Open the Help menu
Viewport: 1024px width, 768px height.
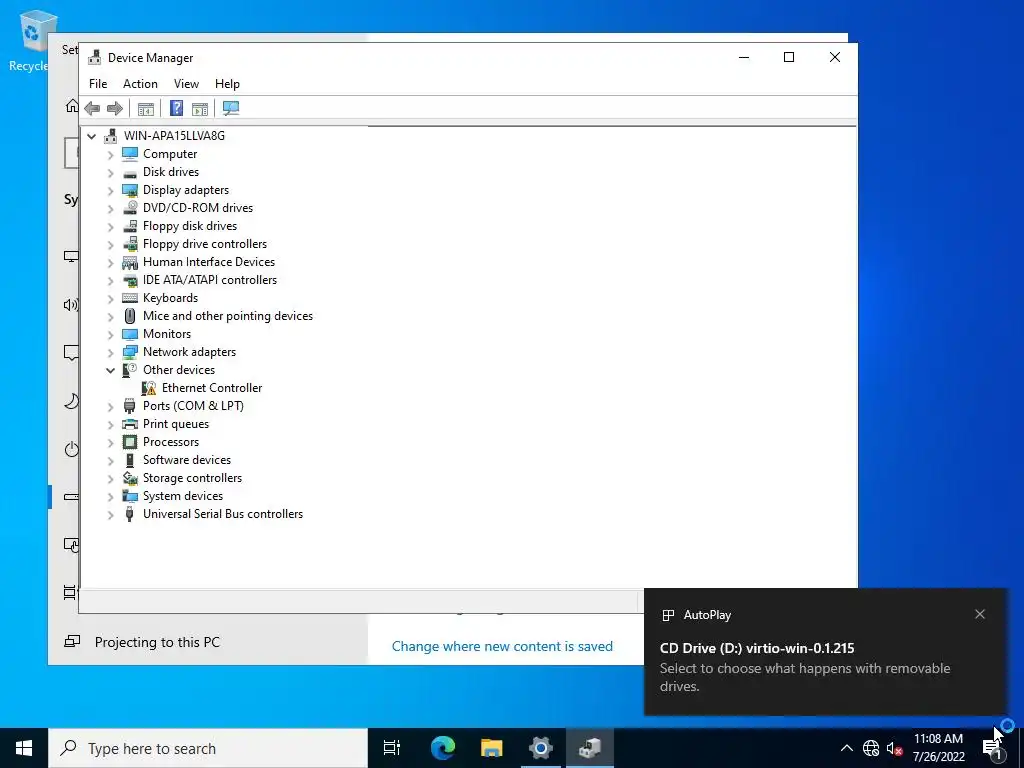pos(227,84)
